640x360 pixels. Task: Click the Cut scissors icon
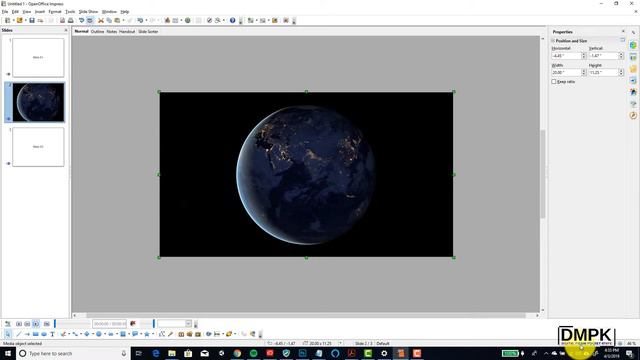click(x=101, y=20)
